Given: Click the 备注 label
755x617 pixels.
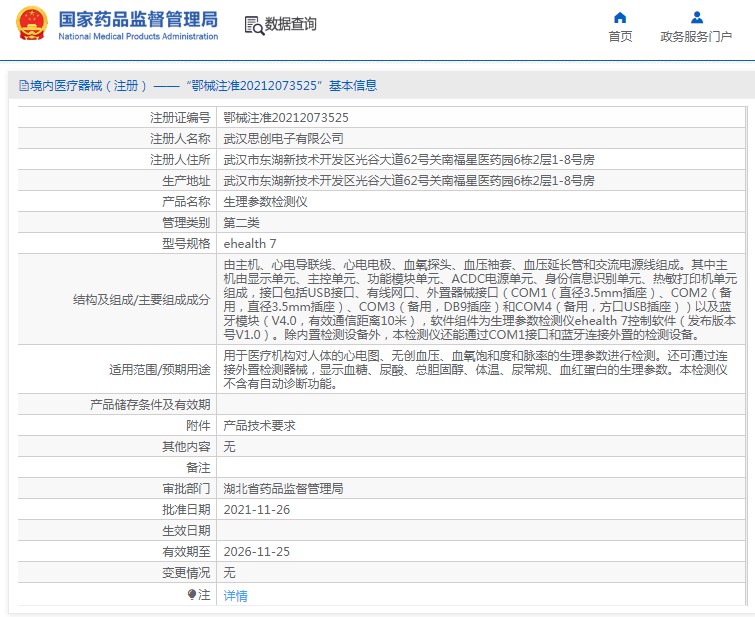Looking at the screenshot, I should coord(198,468).
